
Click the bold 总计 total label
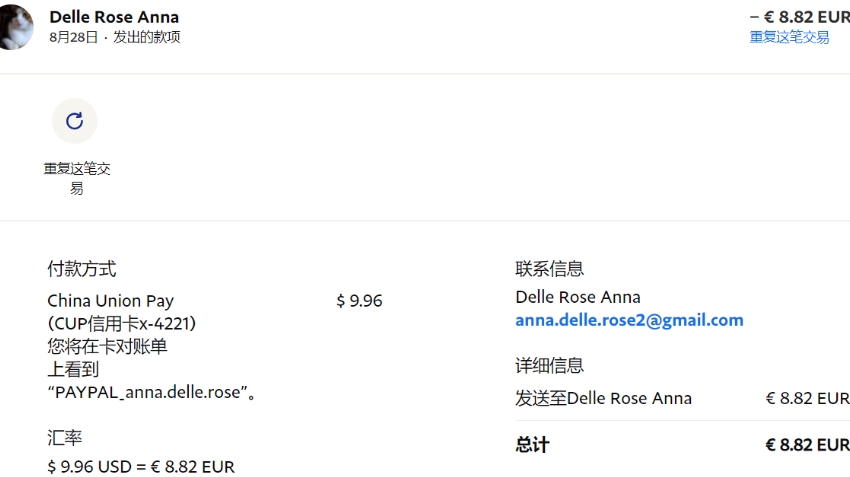point(532,445)
